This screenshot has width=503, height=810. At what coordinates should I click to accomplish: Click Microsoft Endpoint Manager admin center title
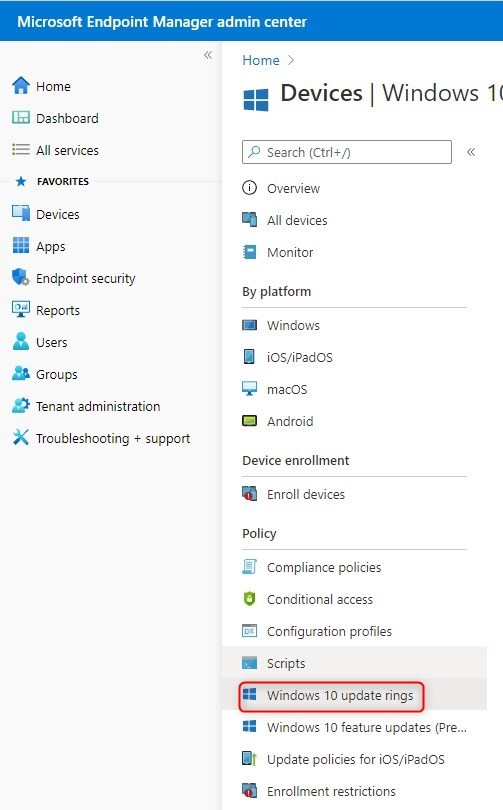[x=162, y=22]
